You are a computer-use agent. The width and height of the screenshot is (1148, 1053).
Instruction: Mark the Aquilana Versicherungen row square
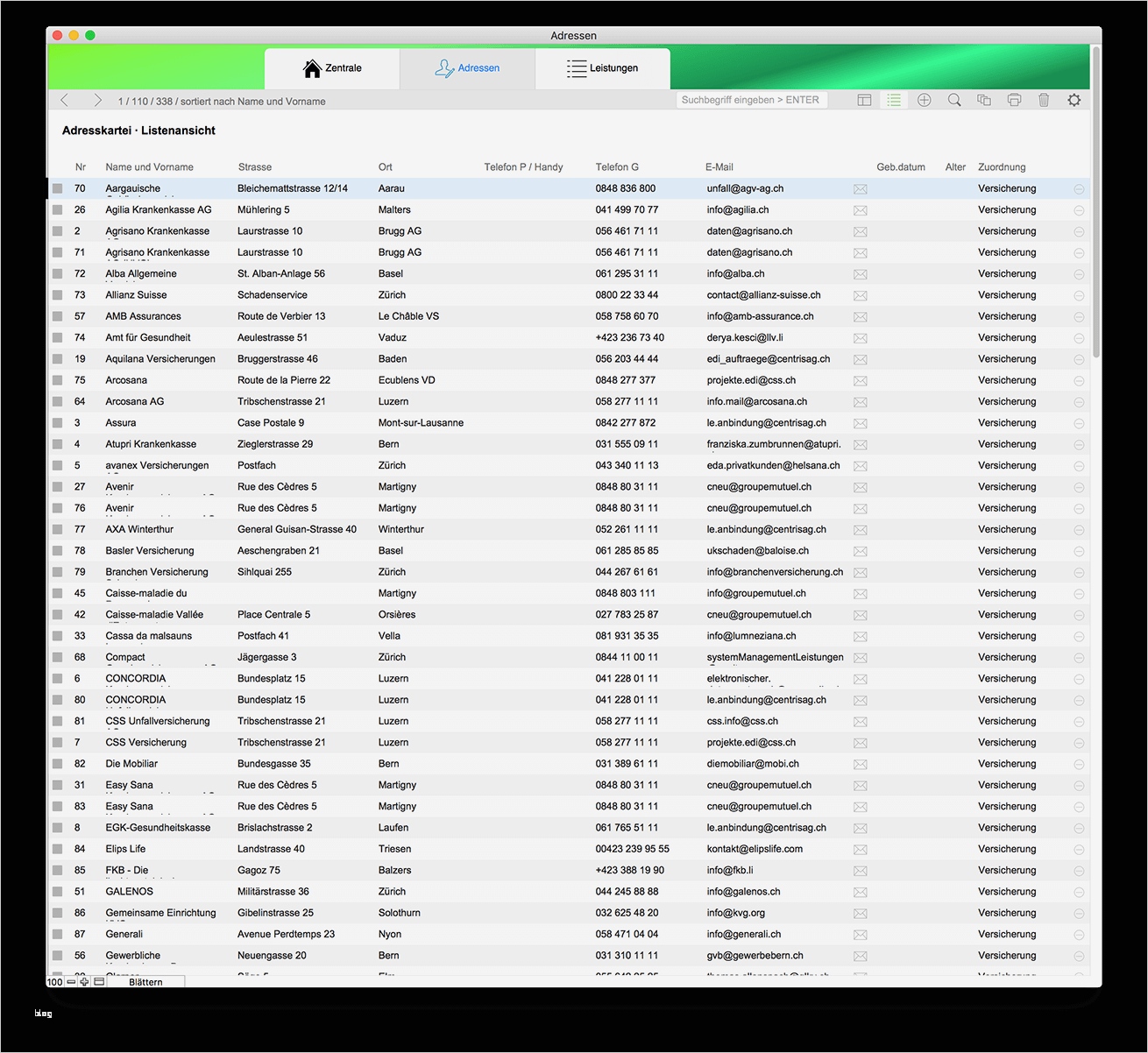57,359
